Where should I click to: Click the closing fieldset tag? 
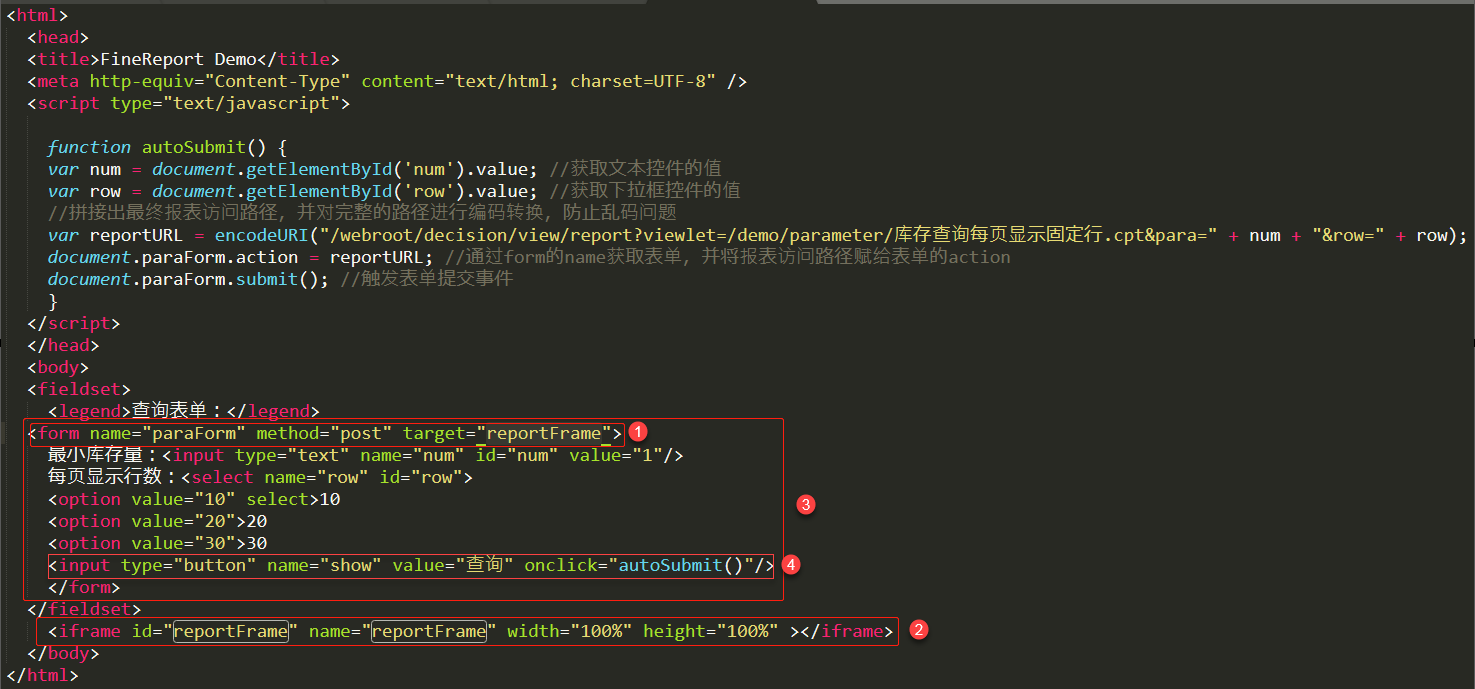[84, 609]
